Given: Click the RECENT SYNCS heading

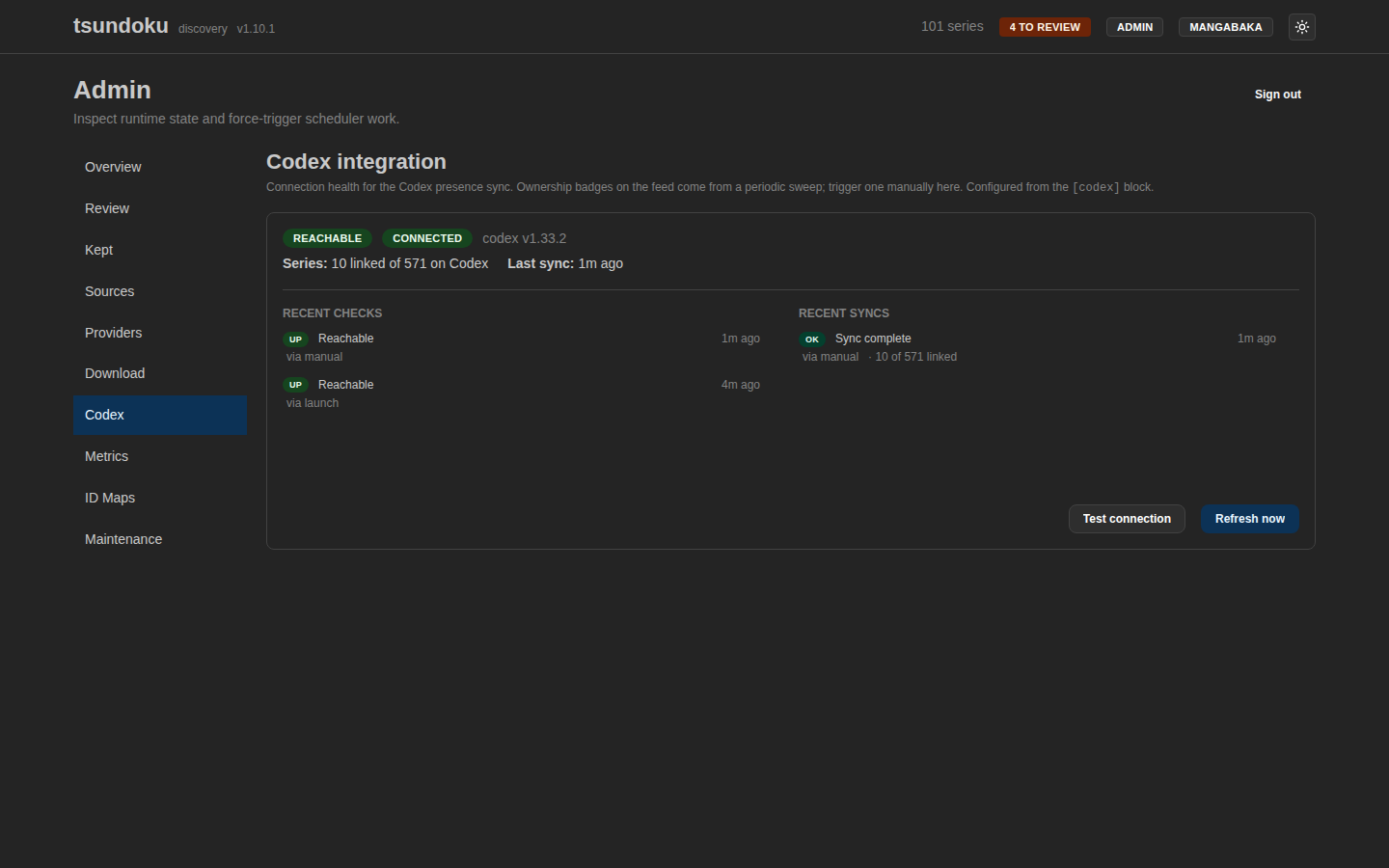Looking at the screenshot, I should (844, 313).
